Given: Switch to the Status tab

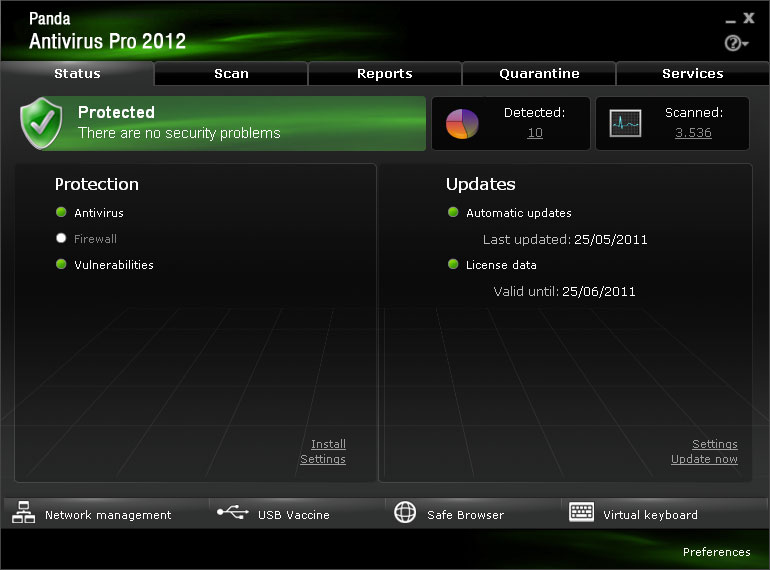Looking at the screenshot, I should click(77, 74).
